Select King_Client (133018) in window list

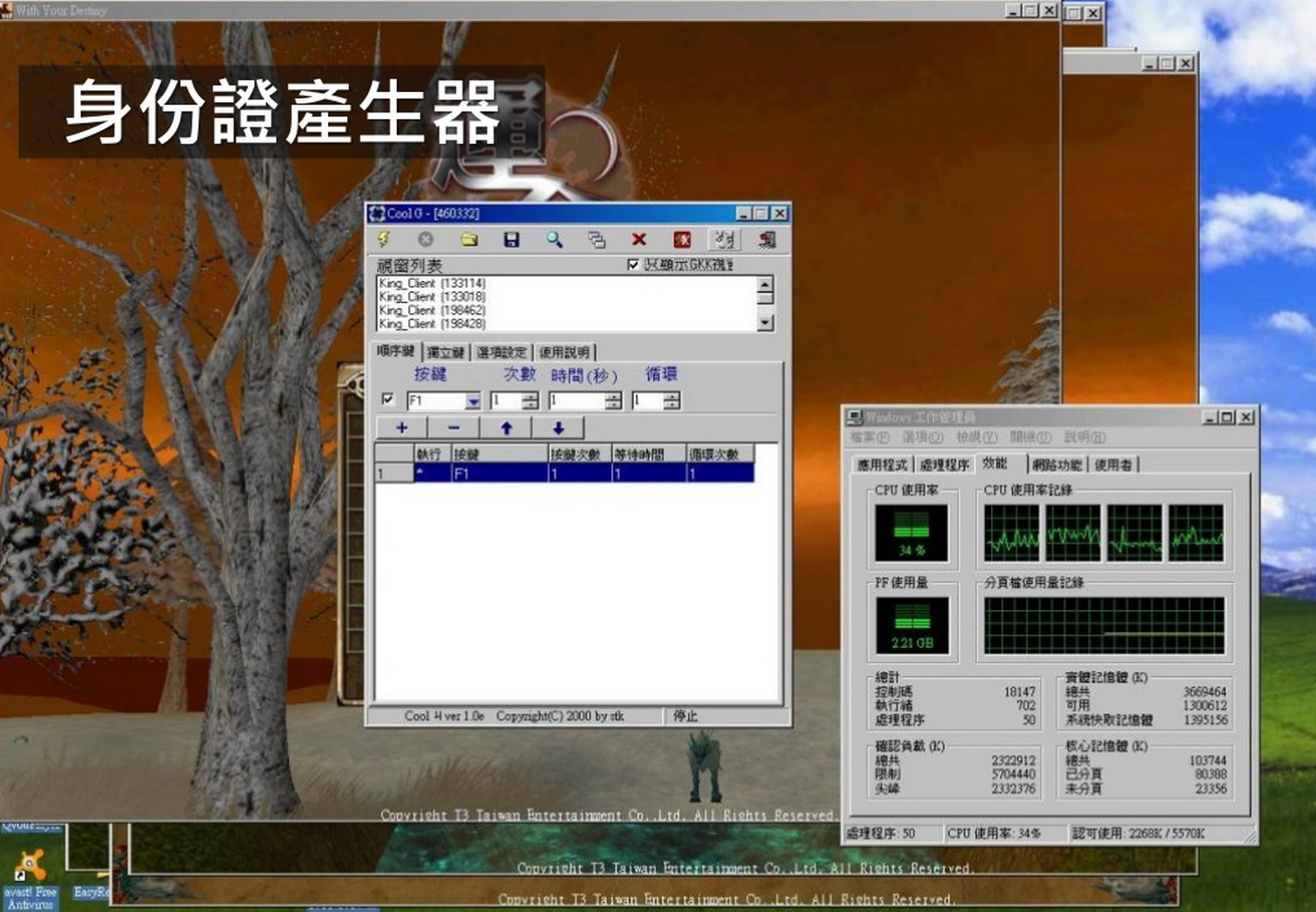tap(431, 298)
